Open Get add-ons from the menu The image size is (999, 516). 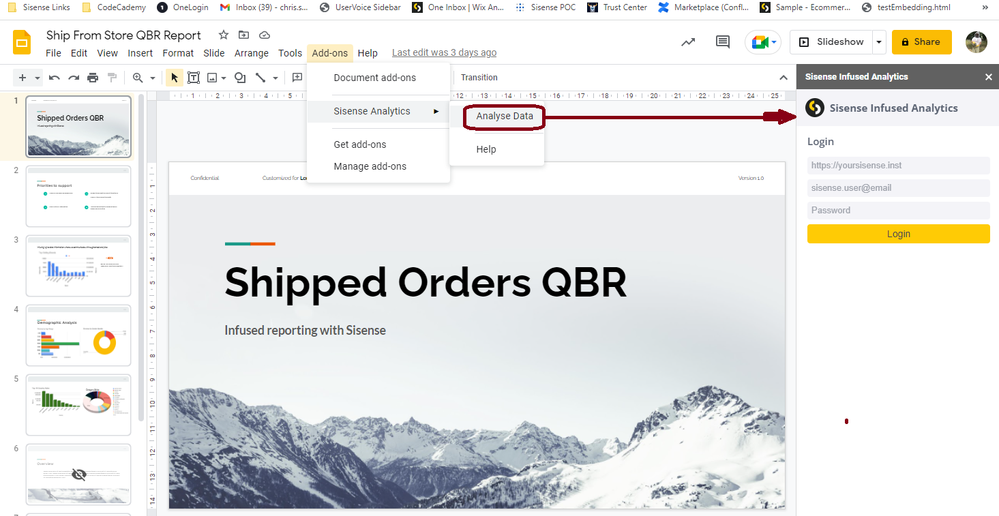click(360, 144)
